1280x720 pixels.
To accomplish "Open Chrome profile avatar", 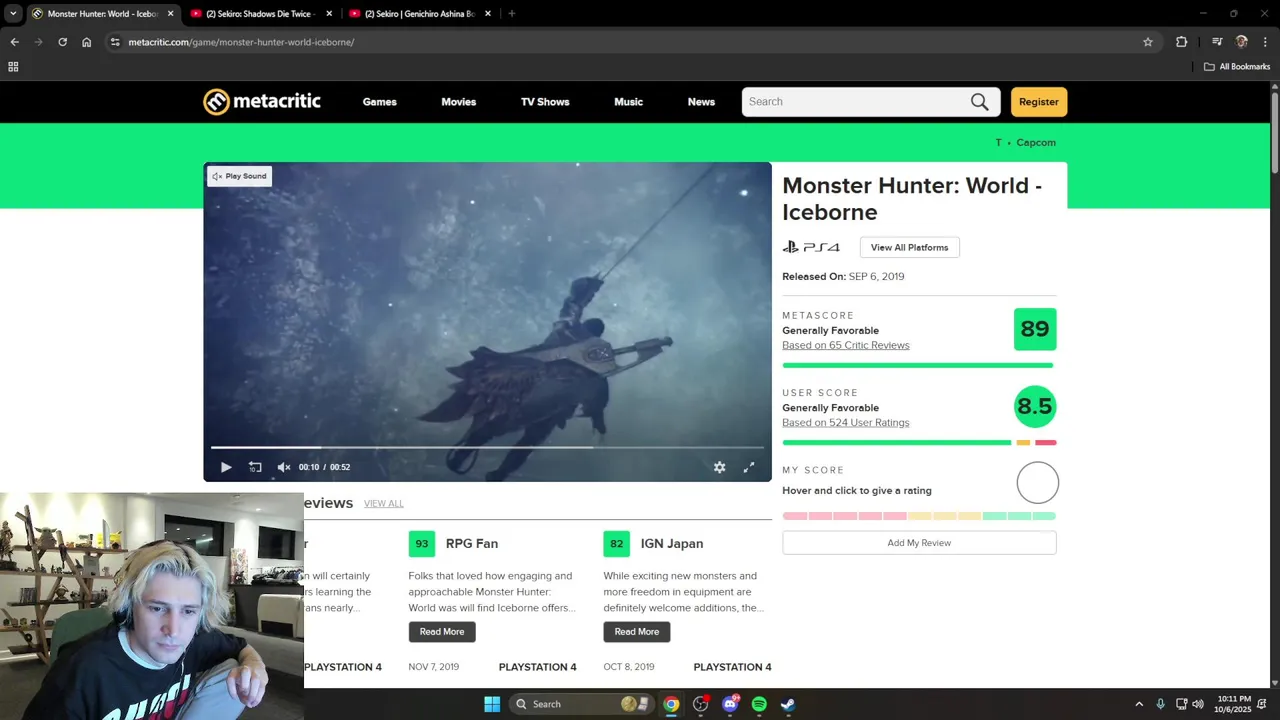I will (1242, 42).
